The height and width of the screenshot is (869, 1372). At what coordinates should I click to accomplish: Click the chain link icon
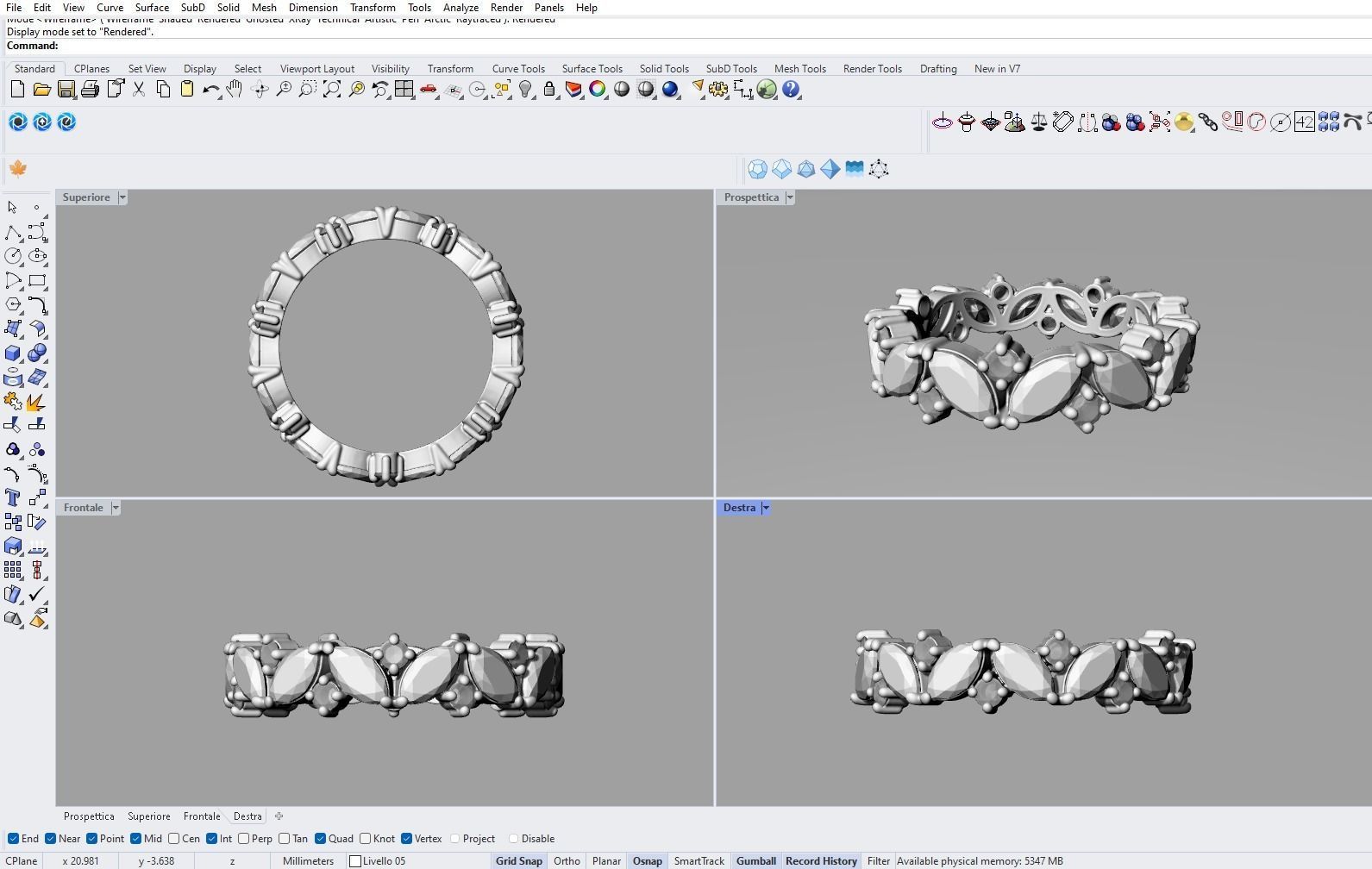coord(1208,122)
